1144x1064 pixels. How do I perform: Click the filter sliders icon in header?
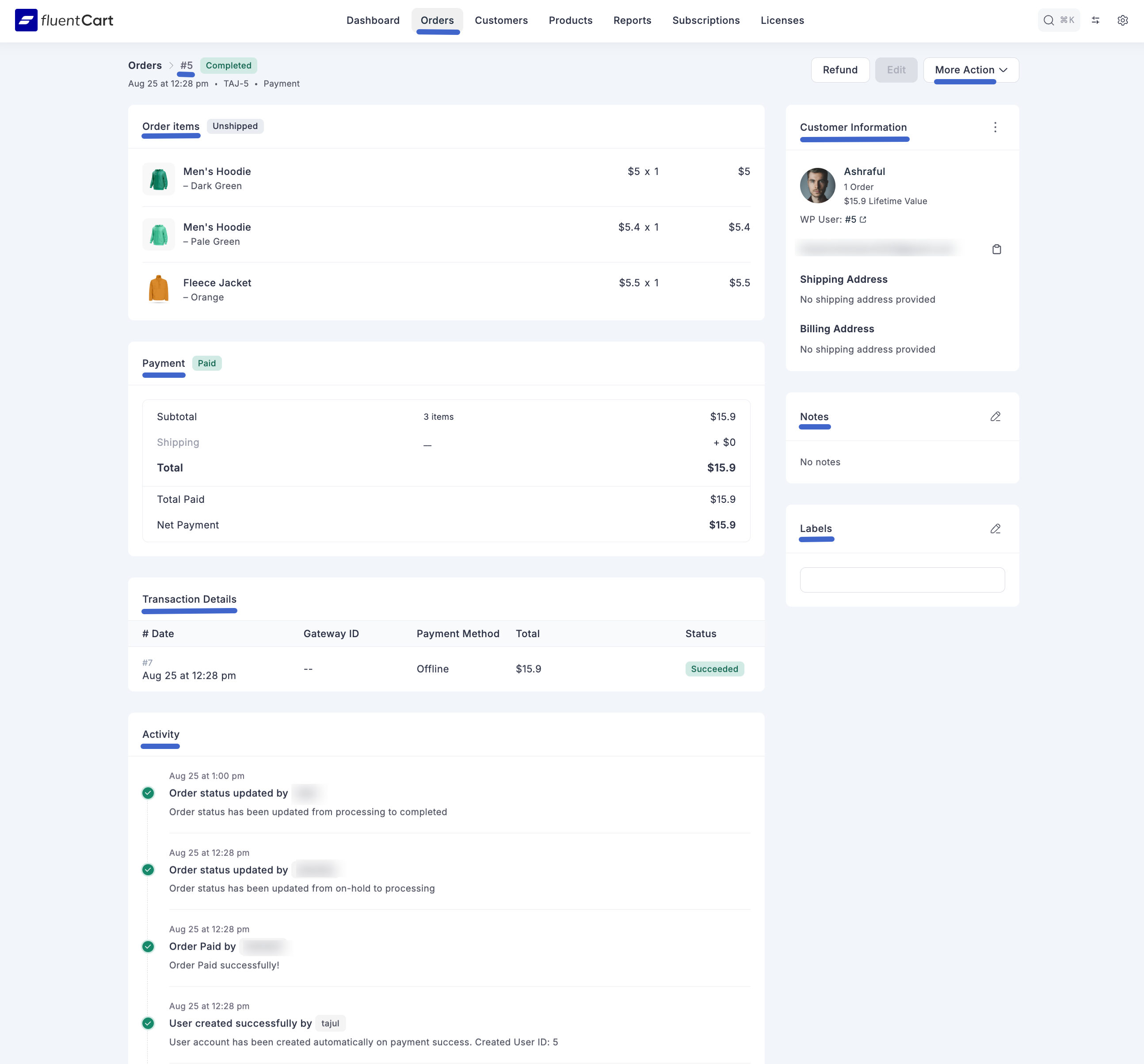tap(1095, 20)
